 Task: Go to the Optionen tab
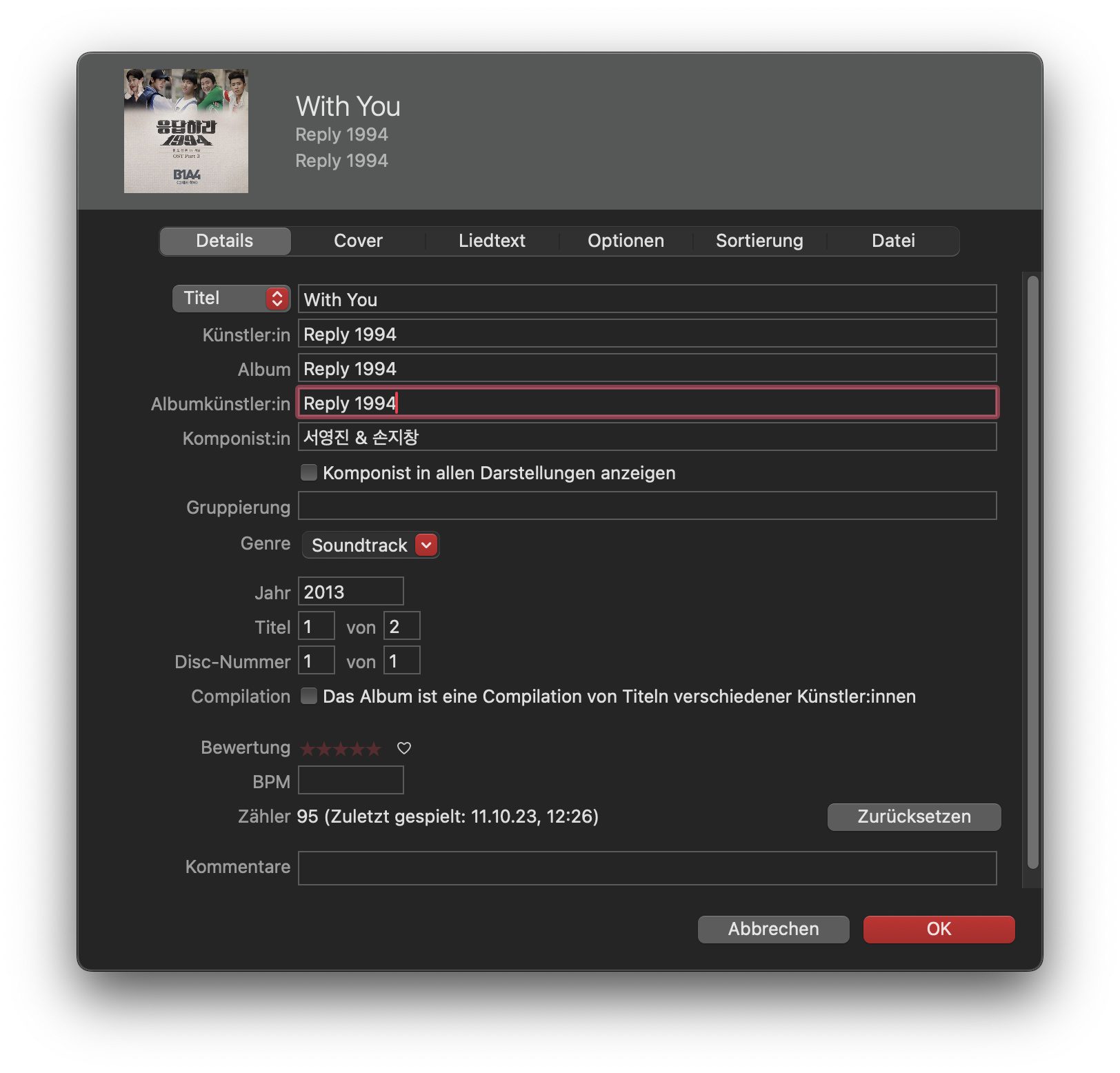(x=626, y=241)
